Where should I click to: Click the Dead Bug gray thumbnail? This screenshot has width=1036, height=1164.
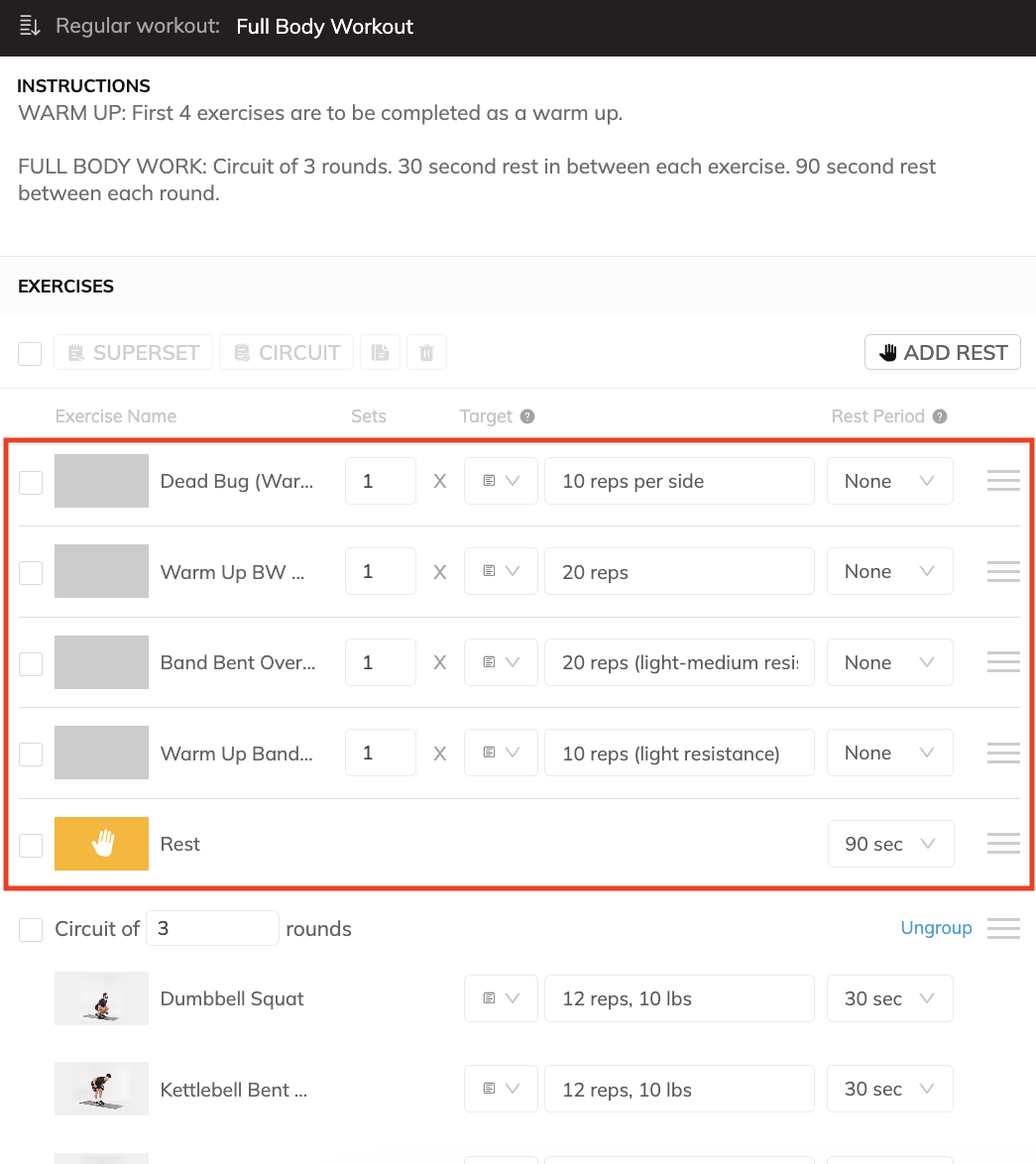tap(102, 481)
